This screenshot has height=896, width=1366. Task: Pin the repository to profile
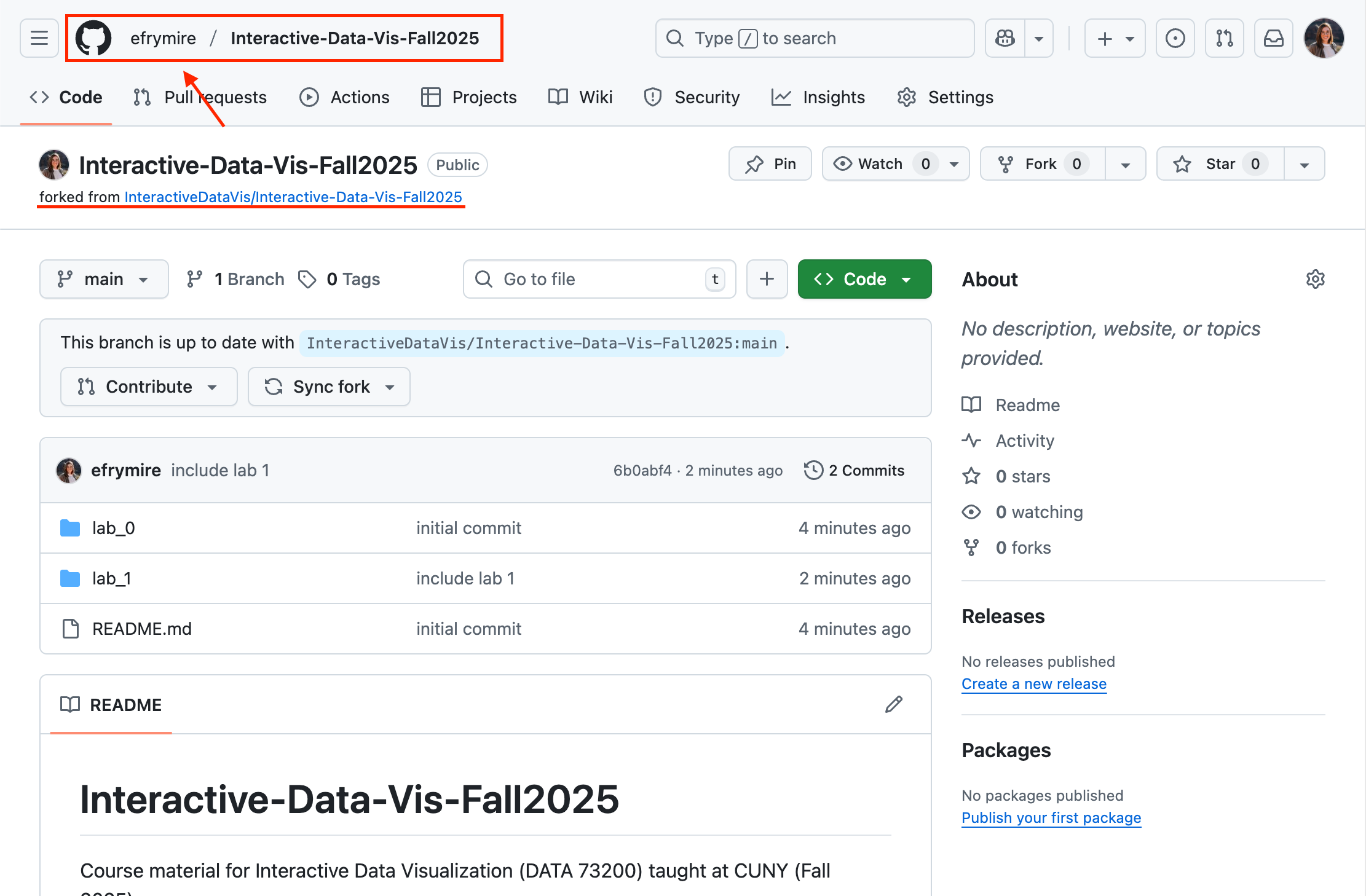tap(770, 164)
